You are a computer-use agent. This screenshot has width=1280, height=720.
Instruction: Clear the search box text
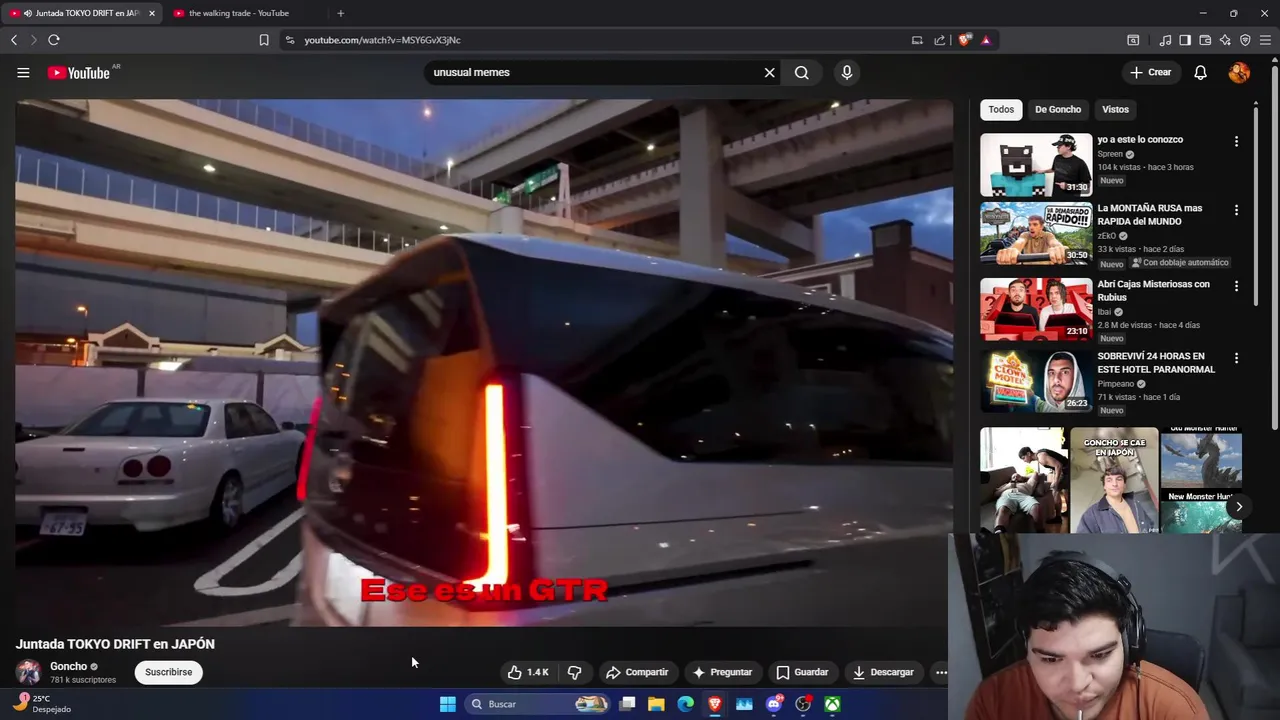(770, 72)
